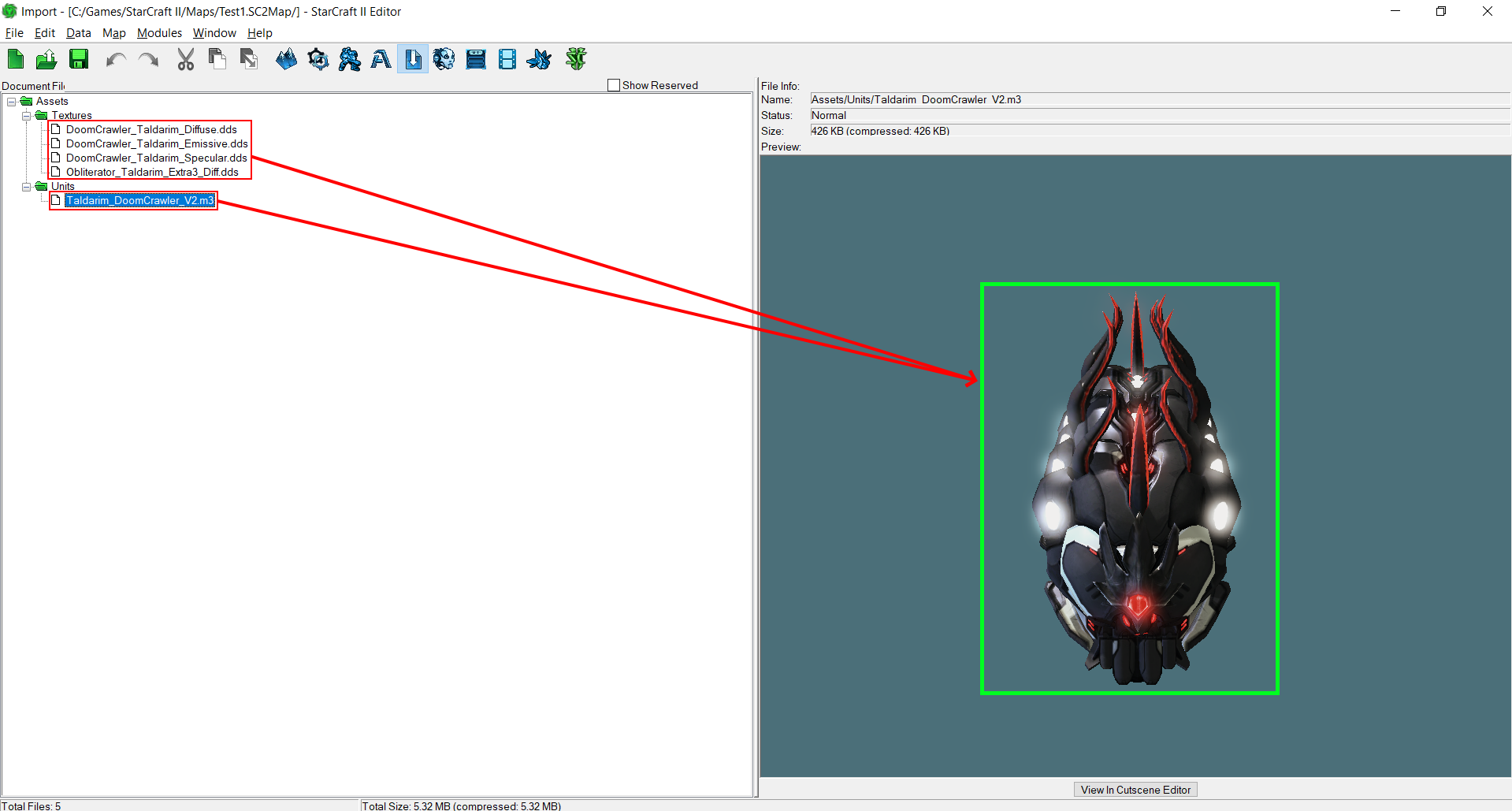Click the Paste icon in toolbar

249,59
